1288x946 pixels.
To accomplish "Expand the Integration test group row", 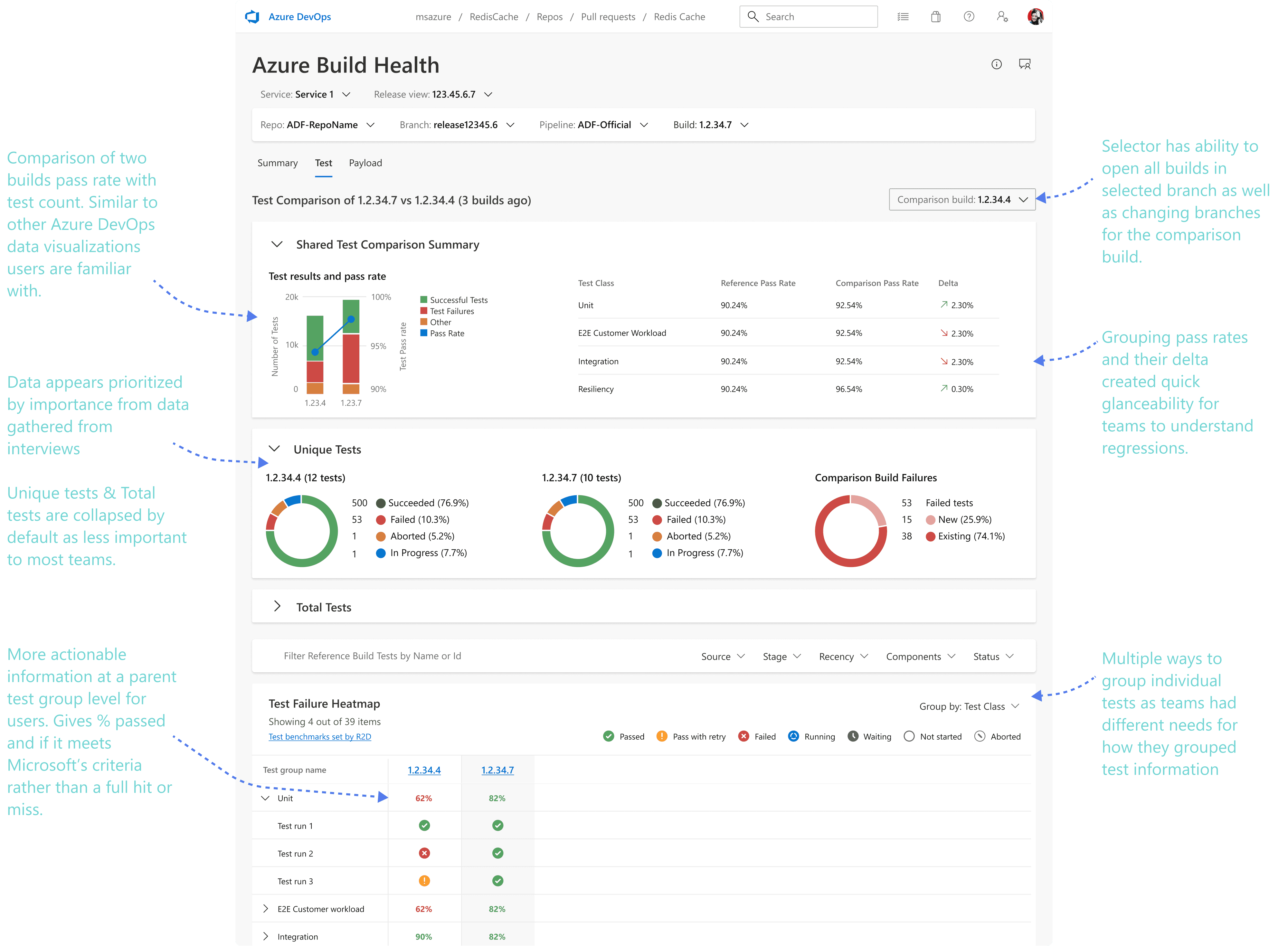I will pyautogui.click(x=265, y=936).
